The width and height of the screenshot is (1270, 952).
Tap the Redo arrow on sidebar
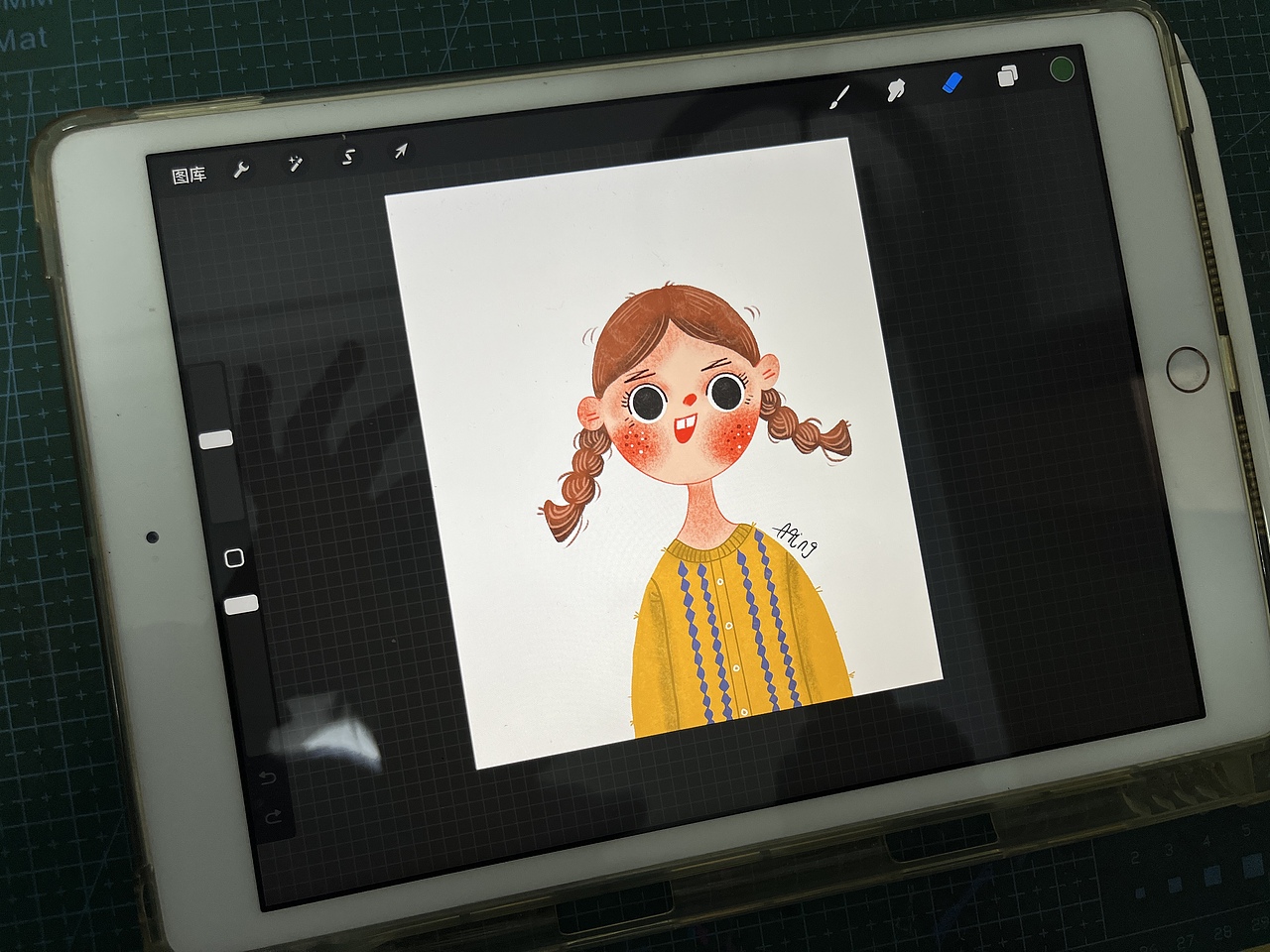(x=274, y=817)
